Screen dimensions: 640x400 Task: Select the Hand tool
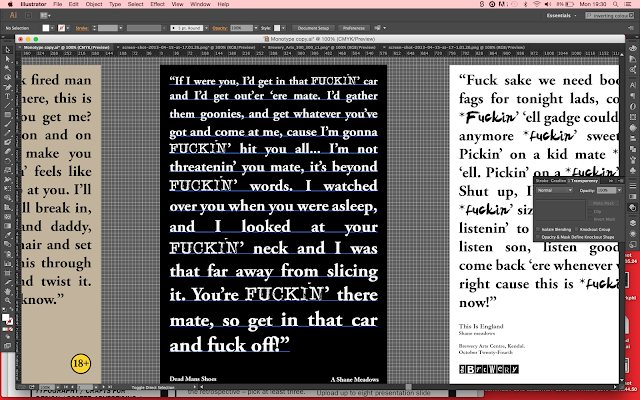[x=7, y=291]
